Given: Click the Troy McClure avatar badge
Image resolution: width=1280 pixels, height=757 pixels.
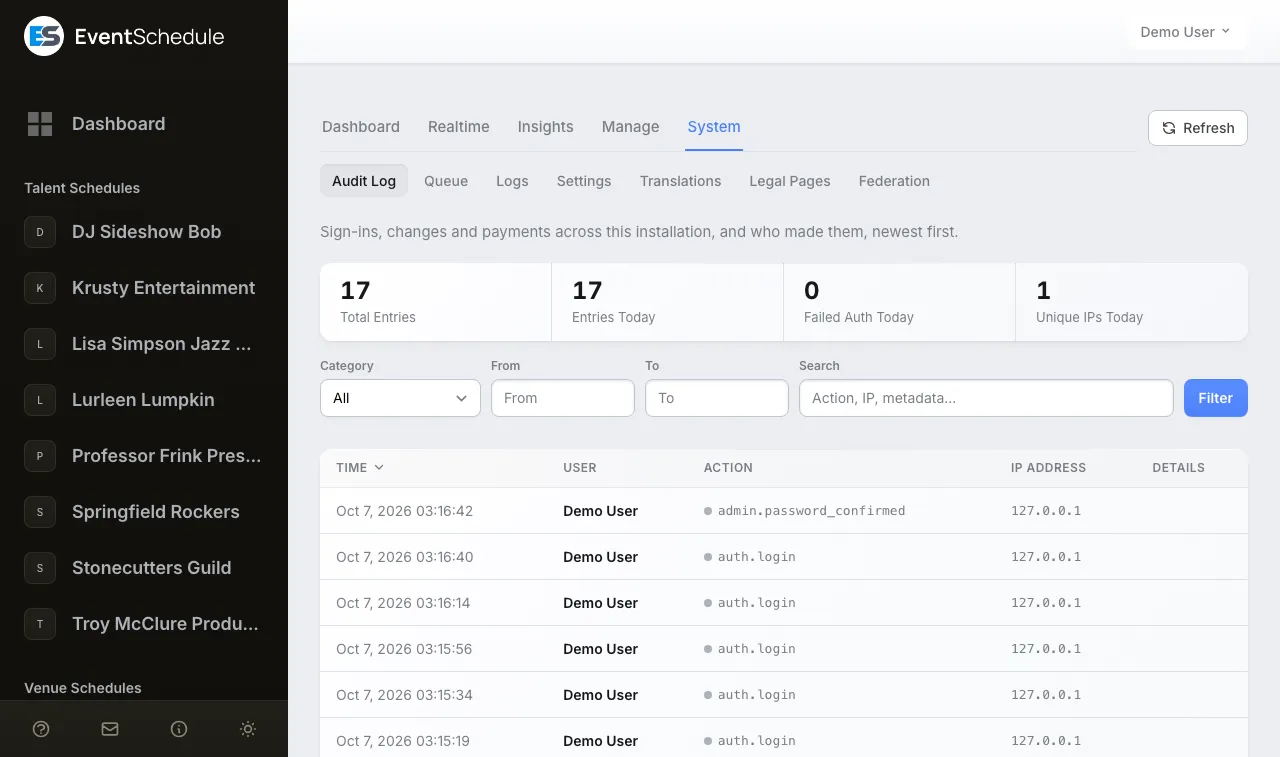Looking at the screenshot, I should [40, 624].
